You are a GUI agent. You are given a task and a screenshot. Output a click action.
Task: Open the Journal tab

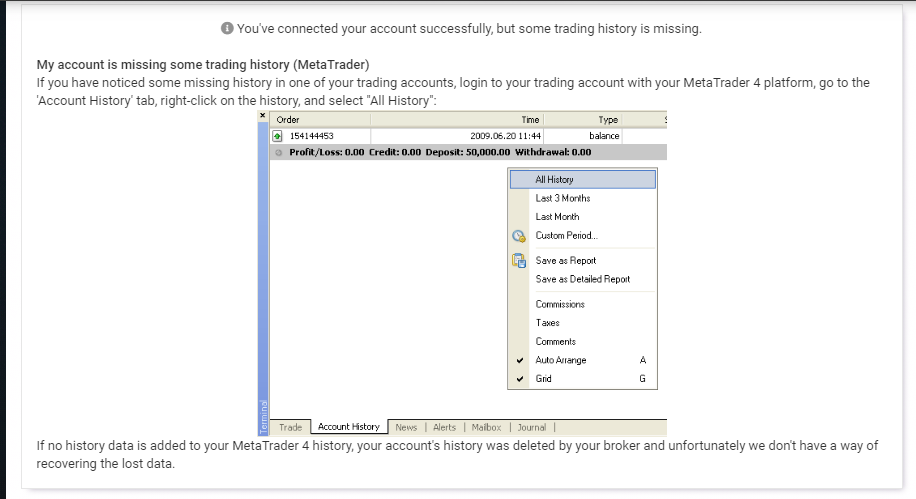coord(532,427)
